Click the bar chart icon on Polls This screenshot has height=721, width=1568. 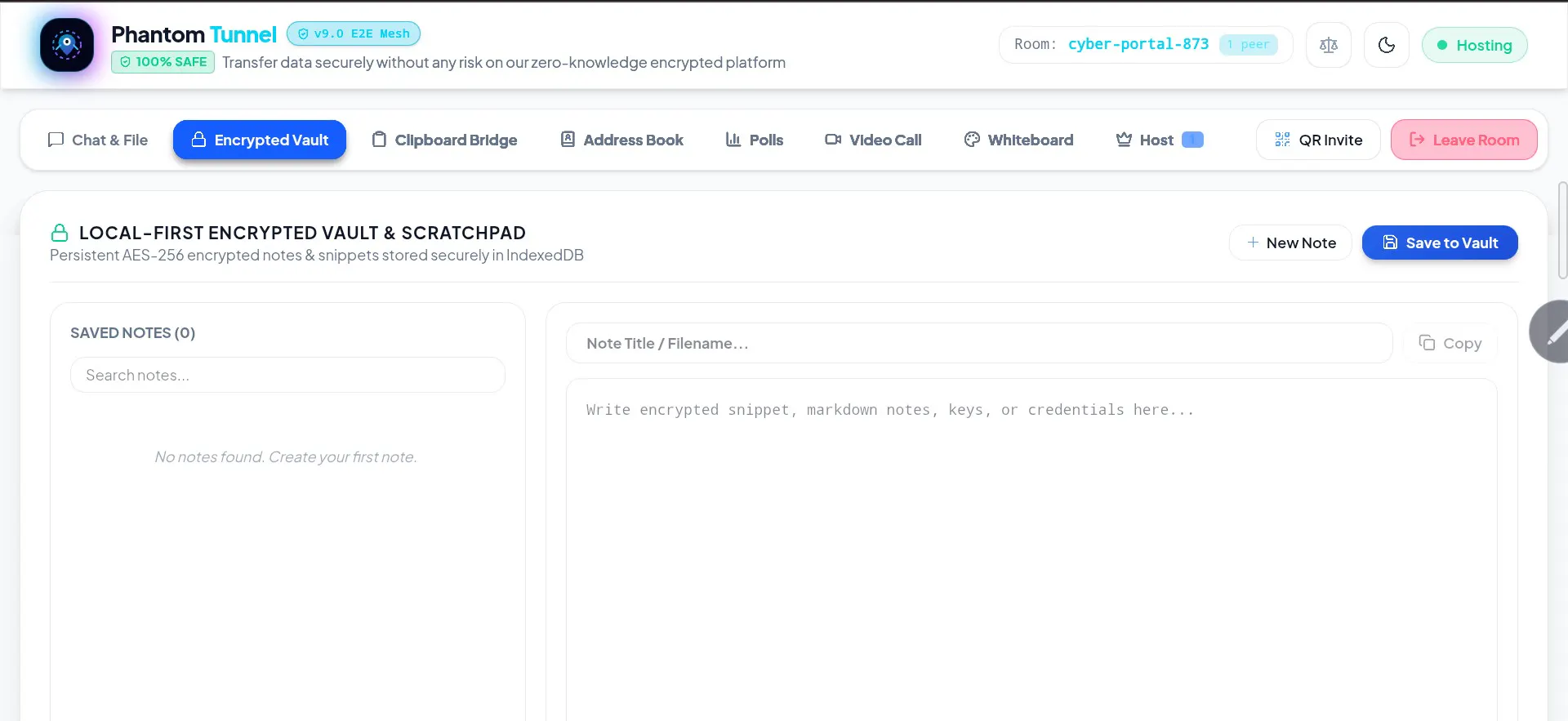pos(733,140)
